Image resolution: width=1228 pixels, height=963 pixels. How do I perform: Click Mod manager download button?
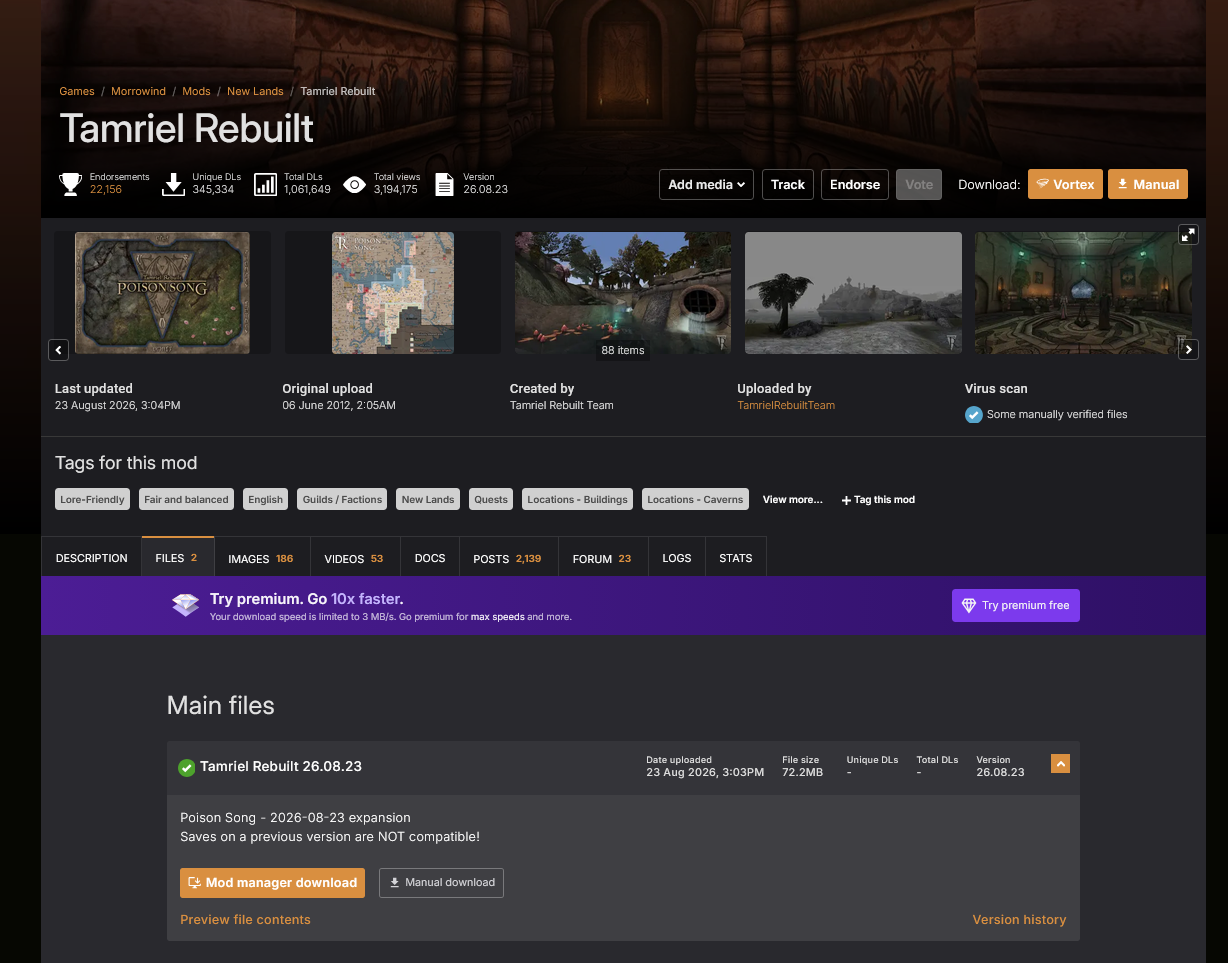point(272,883)
